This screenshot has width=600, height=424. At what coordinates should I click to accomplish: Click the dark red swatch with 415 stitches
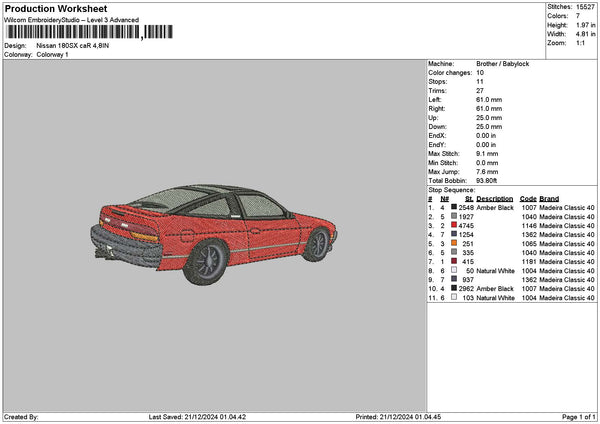click(454, 261)
